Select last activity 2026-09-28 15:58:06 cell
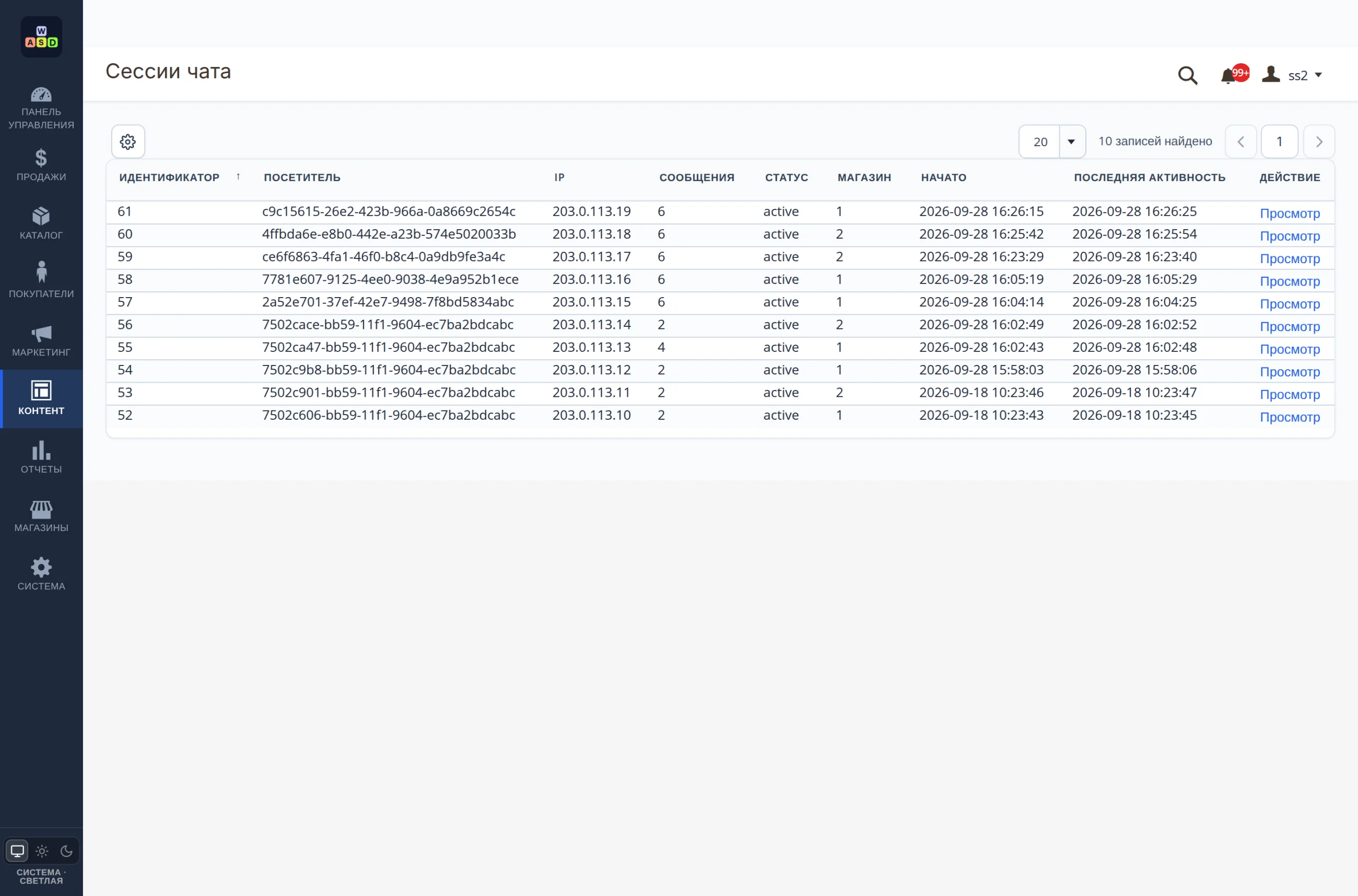Viewport: 1358px width, 896px height. (1134, 370)
